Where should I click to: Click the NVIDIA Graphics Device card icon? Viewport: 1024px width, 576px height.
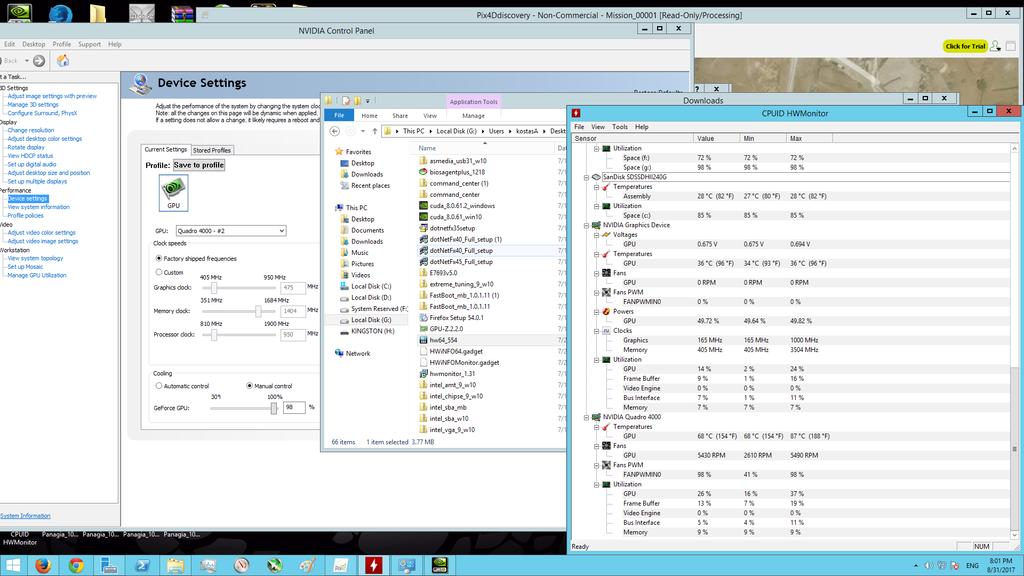596,225
